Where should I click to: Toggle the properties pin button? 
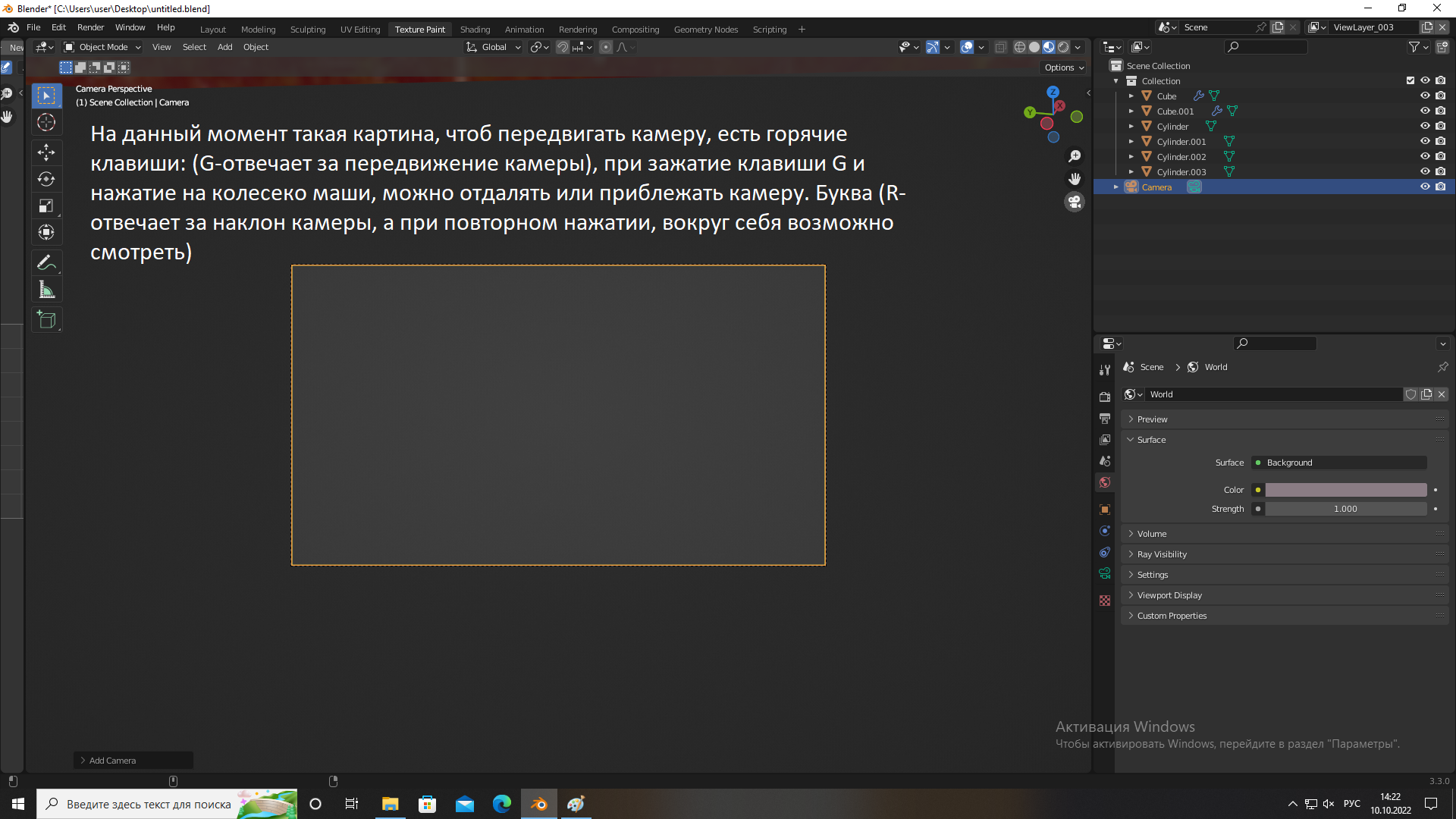pos(1442,367)
